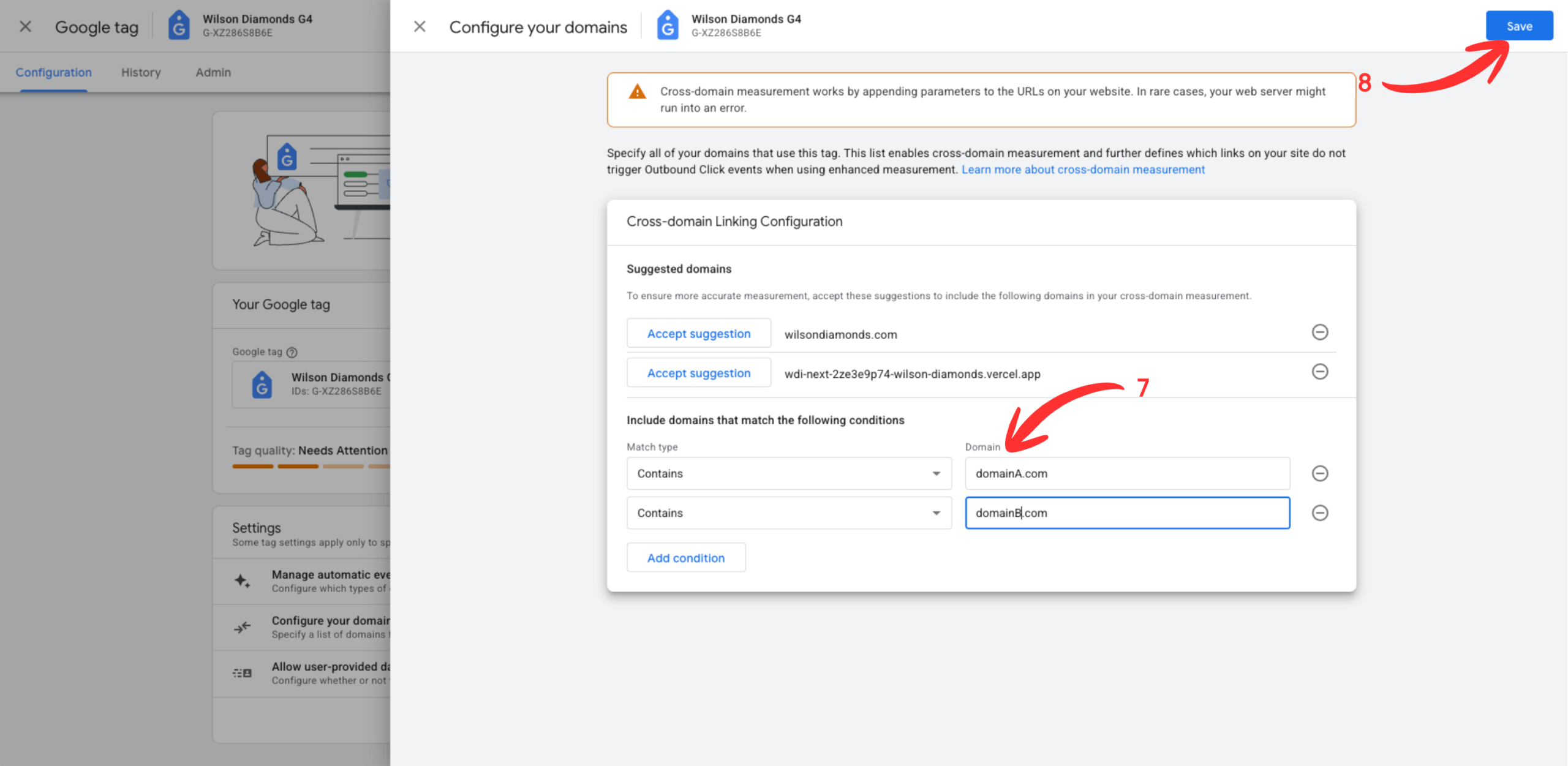
Task: Switch to the Configuration tab
Action: pos(53,72)
